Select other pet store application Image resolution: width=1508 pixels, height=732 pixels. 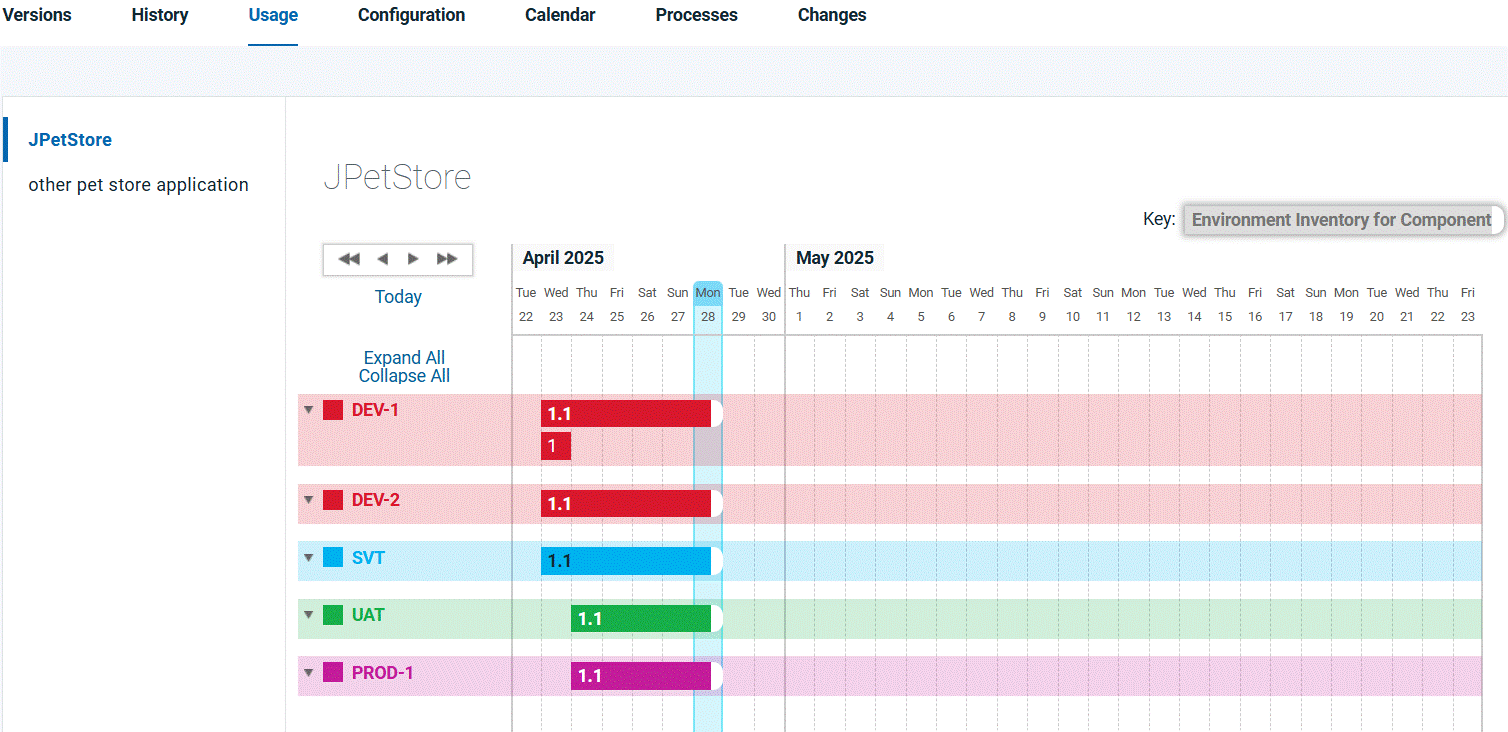coord(138,185)
